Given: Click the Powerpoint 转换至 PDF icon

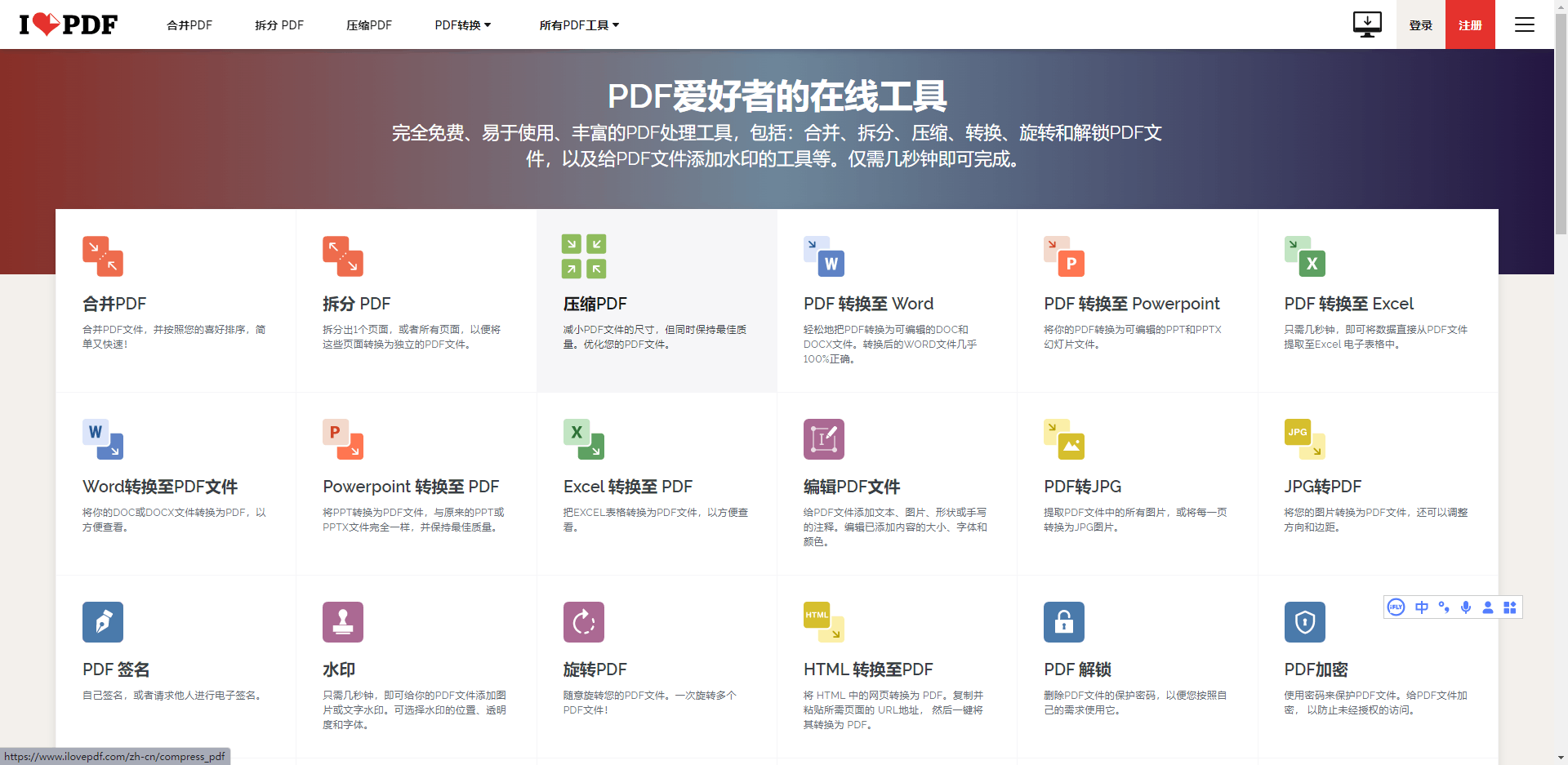Looking at the screenshot, I should click(x=343, y=439).
